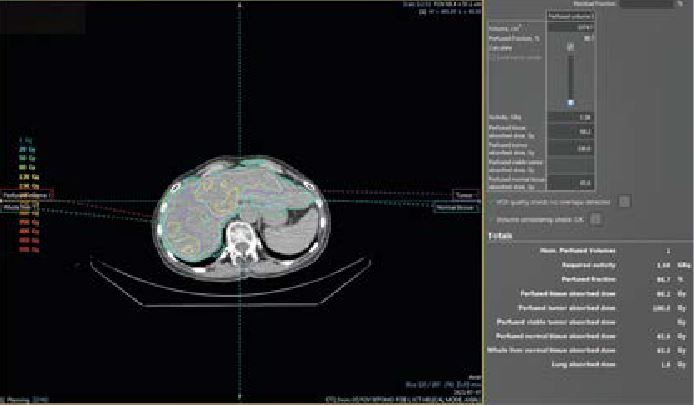Click the Volume consistency check status box
The image size is (694, 405).
coord(595,218)
